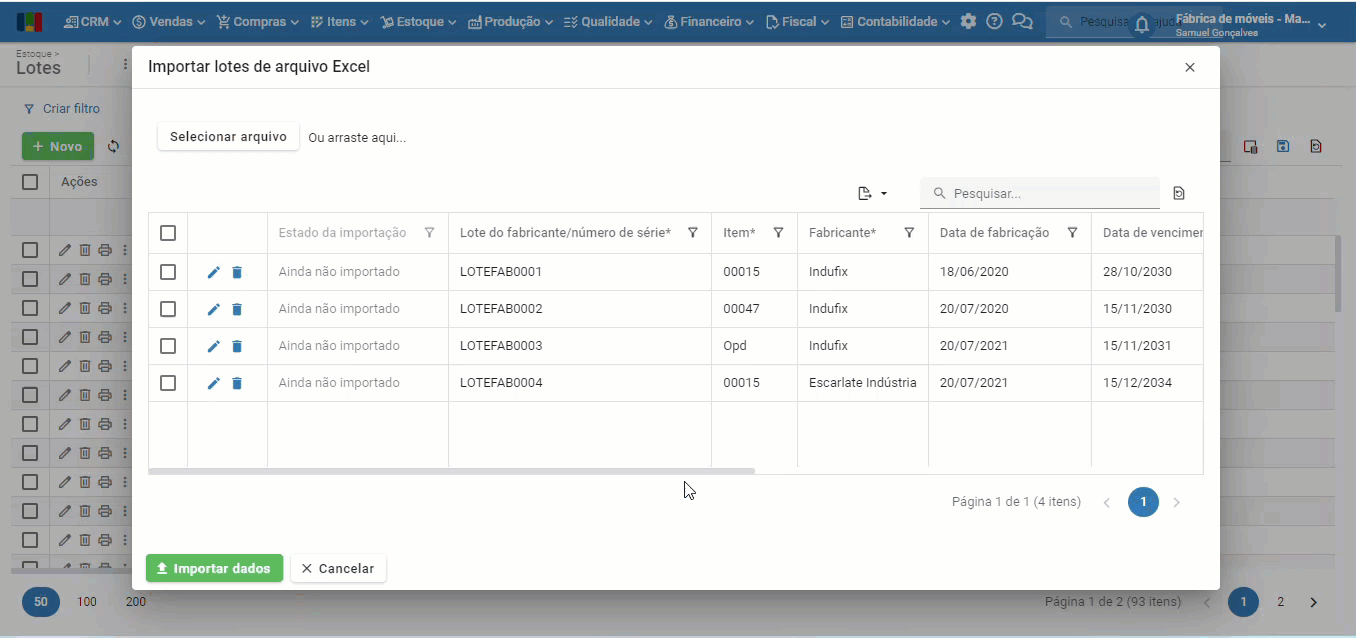Delete the LOTEFAB0001 row via trash icon
The height and width of the screenshot is (638, 1356).
tap(237, 272)
